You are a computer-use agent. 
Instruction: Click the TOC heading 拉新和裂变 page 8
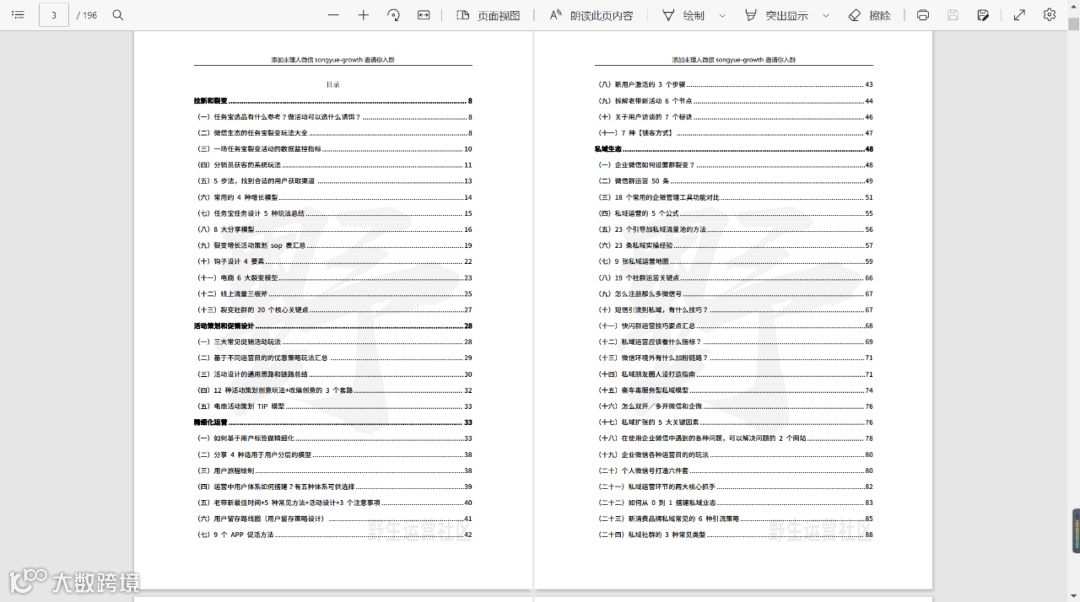coord(333,101)
